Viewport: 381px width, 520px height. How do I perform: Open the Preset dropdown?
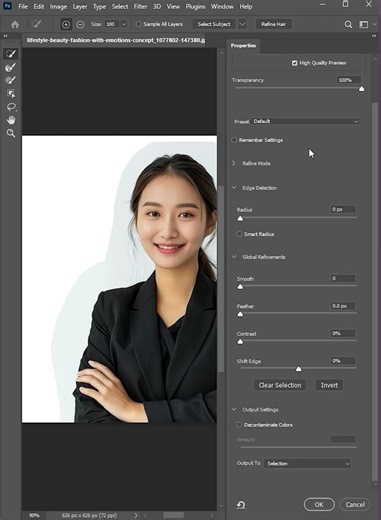coord(306,121)
